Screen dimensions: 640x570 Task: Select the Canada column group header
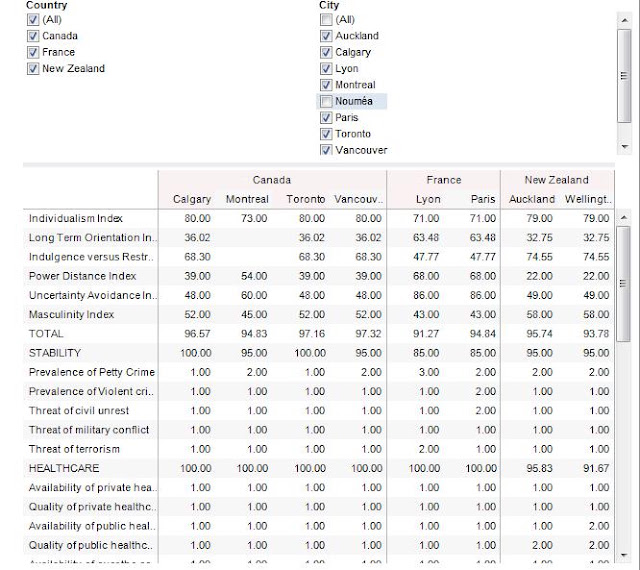click(x=272, y=180)
